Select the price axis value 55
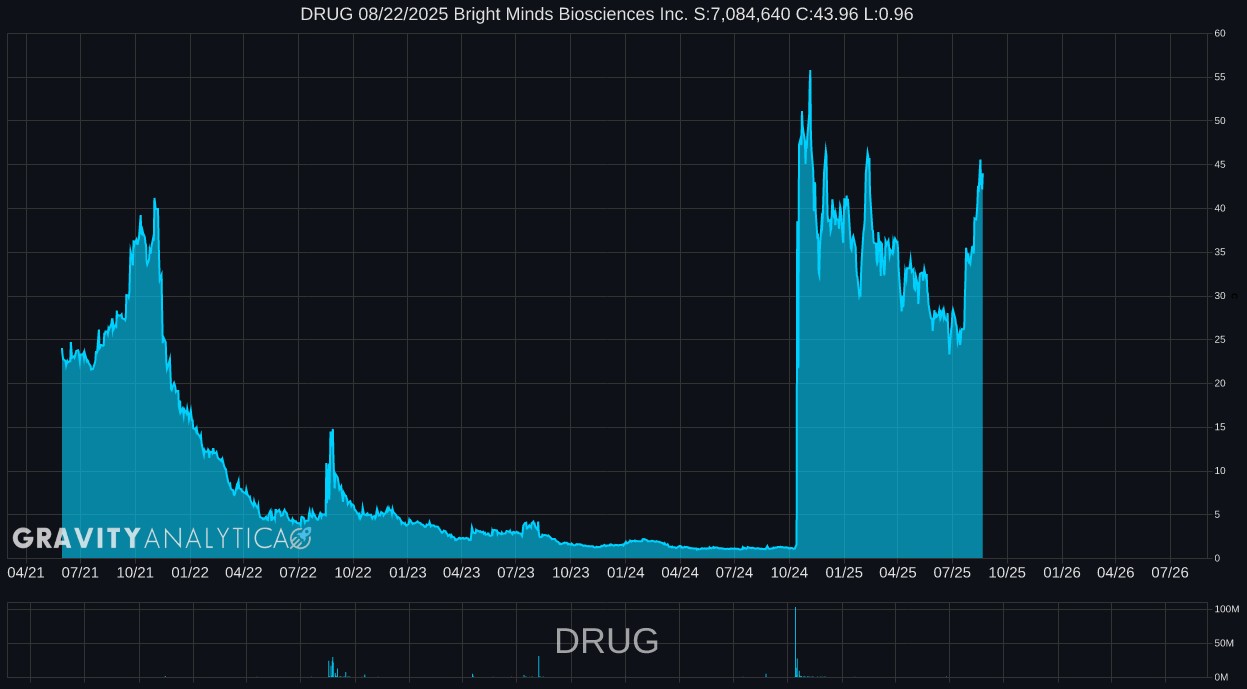 [x=1220, y=78]
